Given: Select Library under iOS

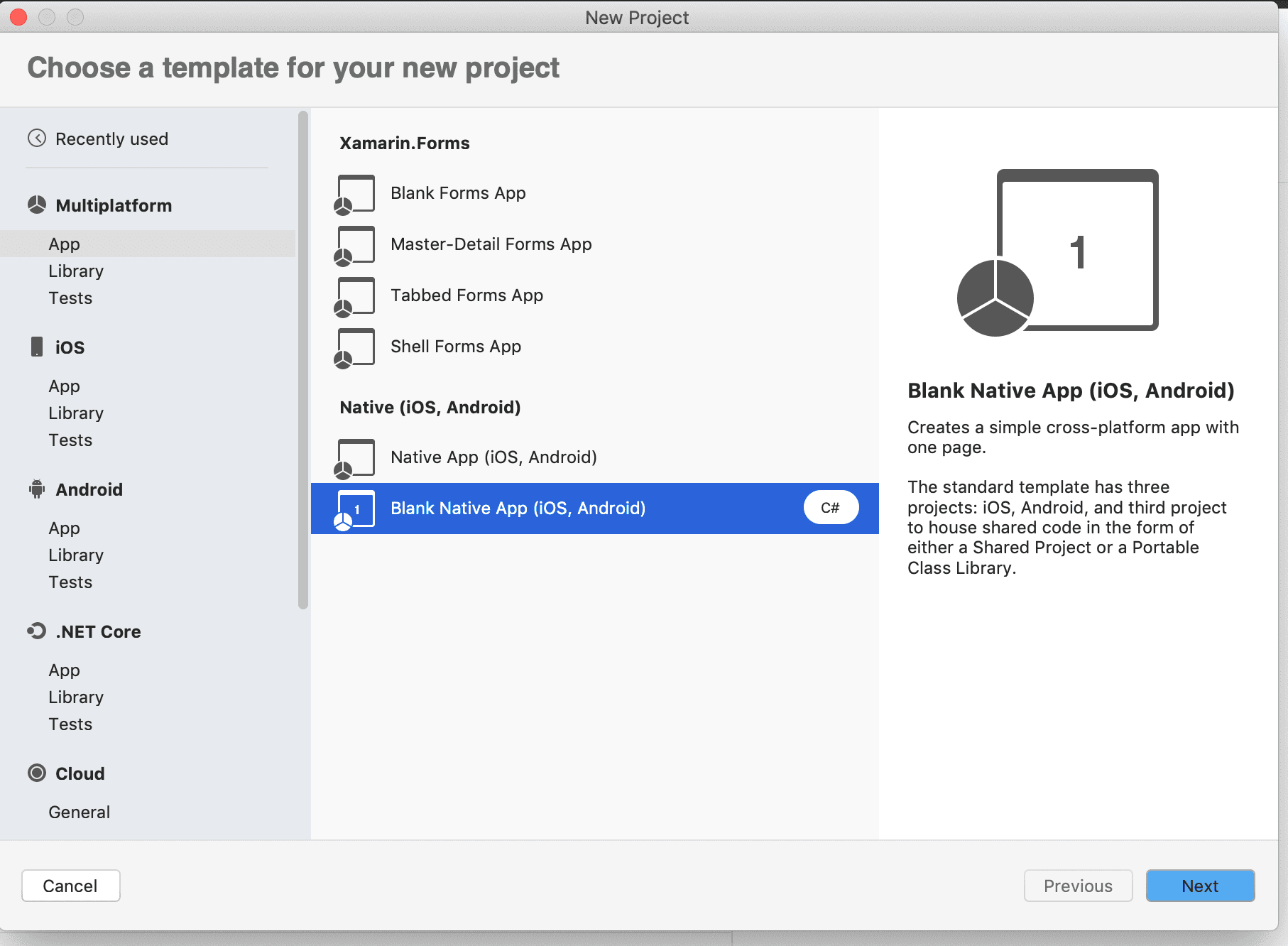Looking at the screenshot, I should pos(76,413).
